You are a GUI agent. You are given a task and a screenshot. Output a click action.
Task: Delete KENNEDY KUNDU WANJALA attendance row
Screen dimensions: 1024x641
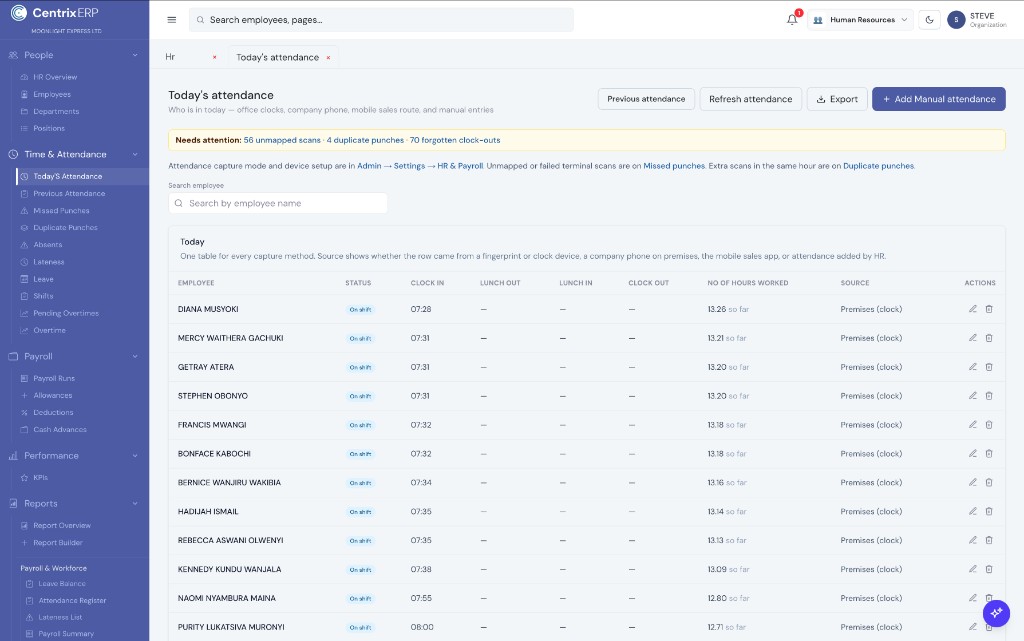(x=989, y=569)
